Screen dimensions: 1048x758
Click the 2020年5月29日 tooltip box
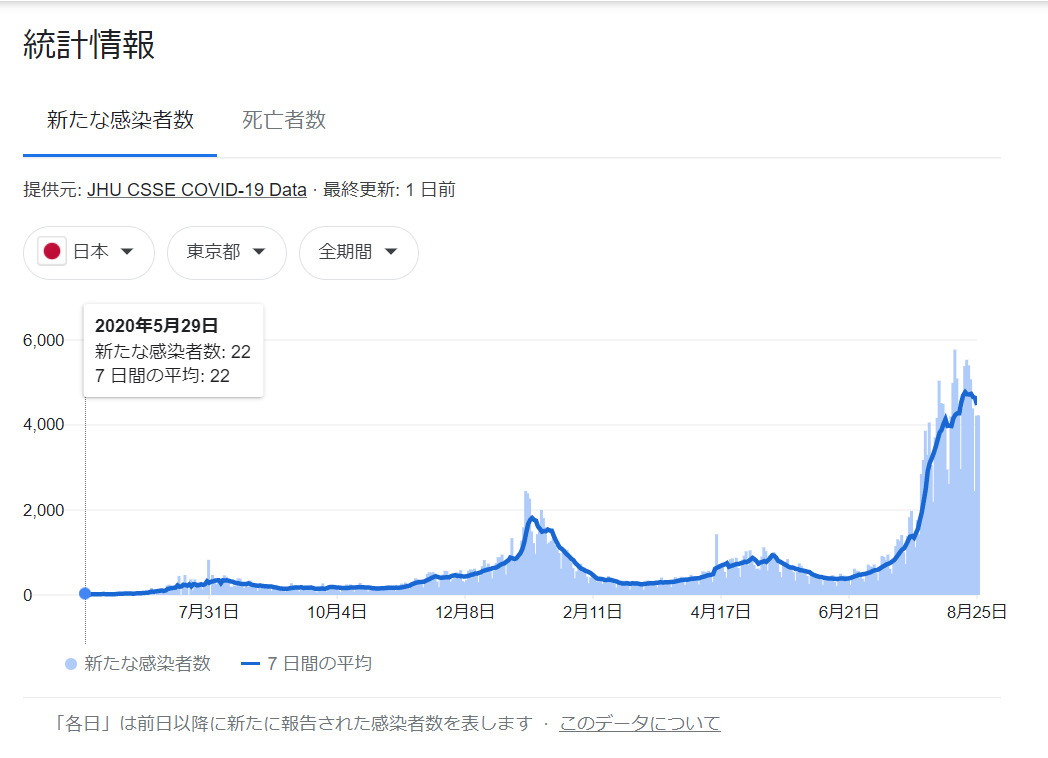coord(173,350)
